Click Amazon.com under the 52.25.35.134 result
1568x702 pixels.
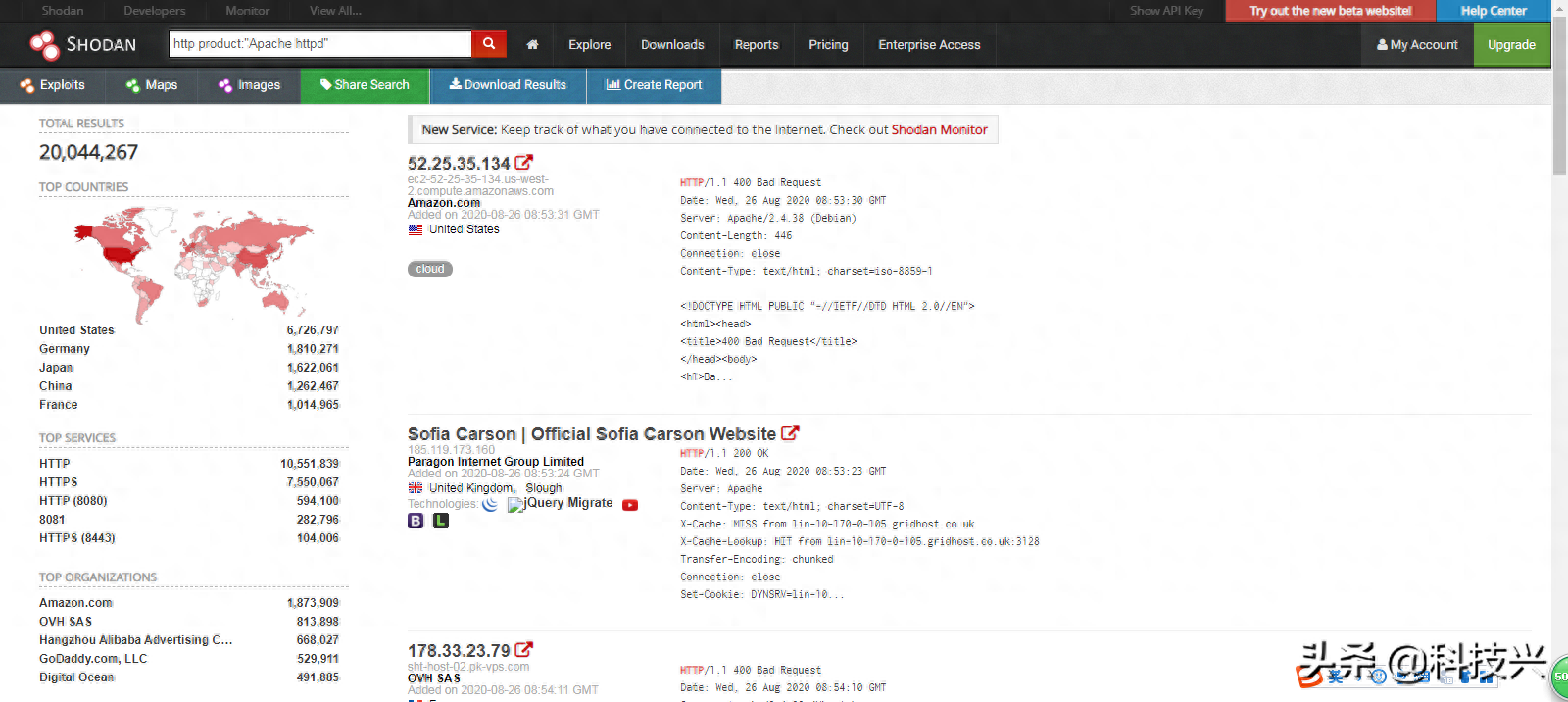point(444,203)
